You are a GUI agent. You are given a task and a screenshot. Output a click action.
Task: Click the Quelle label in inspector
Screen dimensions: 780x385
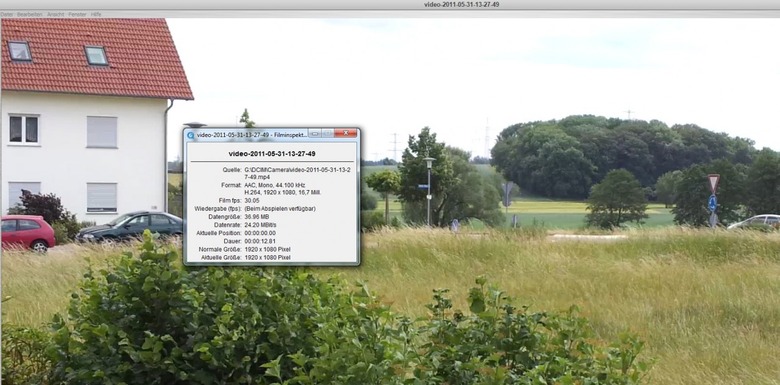[232, 170]
